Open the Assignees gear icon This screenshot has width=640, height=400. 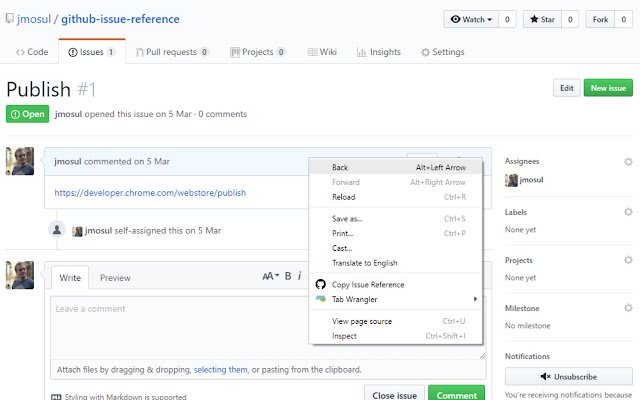pos(628,162)
